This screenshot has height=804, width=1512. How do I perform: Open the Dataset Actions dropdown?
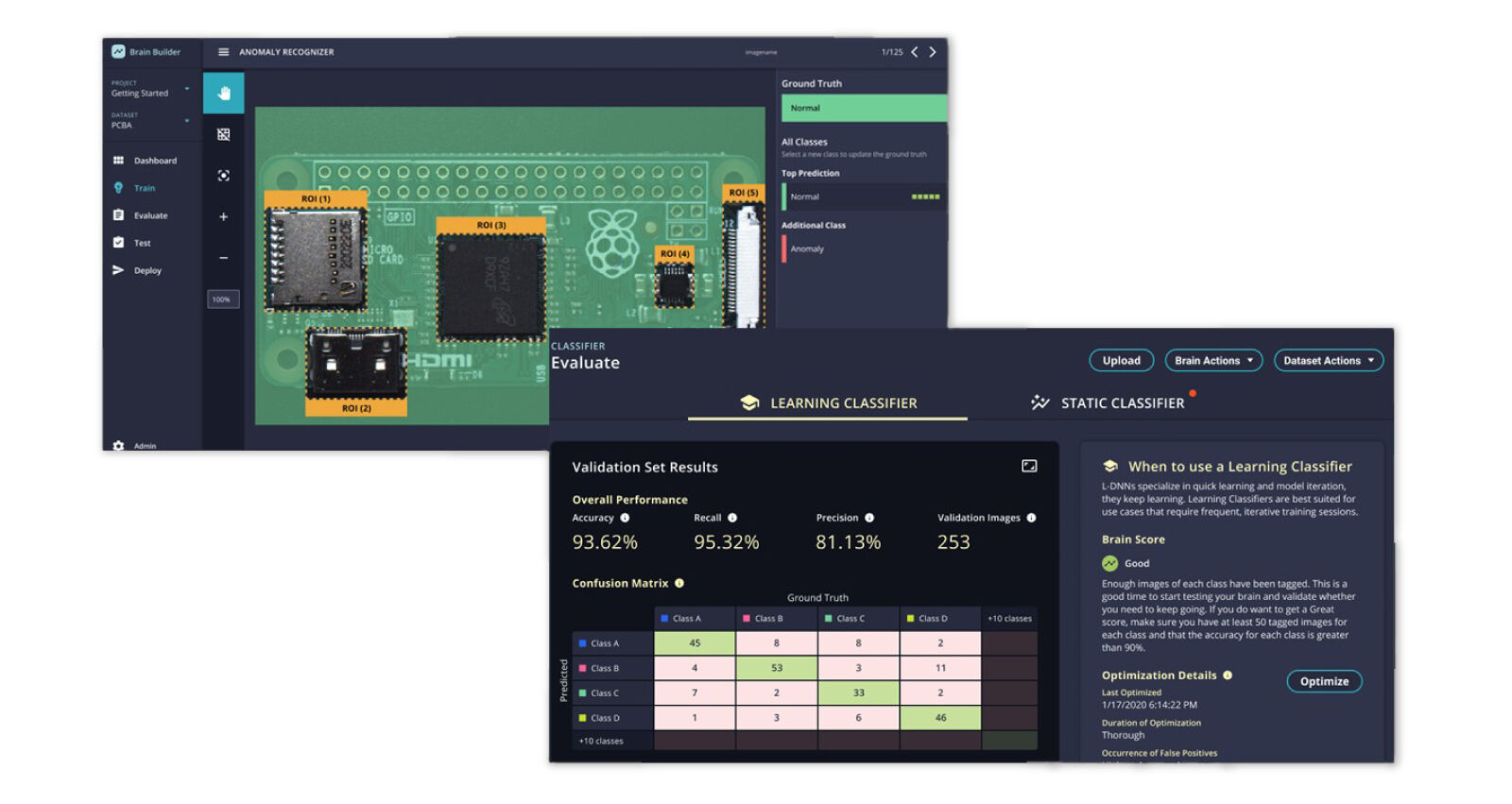(x=1329, y=360)
